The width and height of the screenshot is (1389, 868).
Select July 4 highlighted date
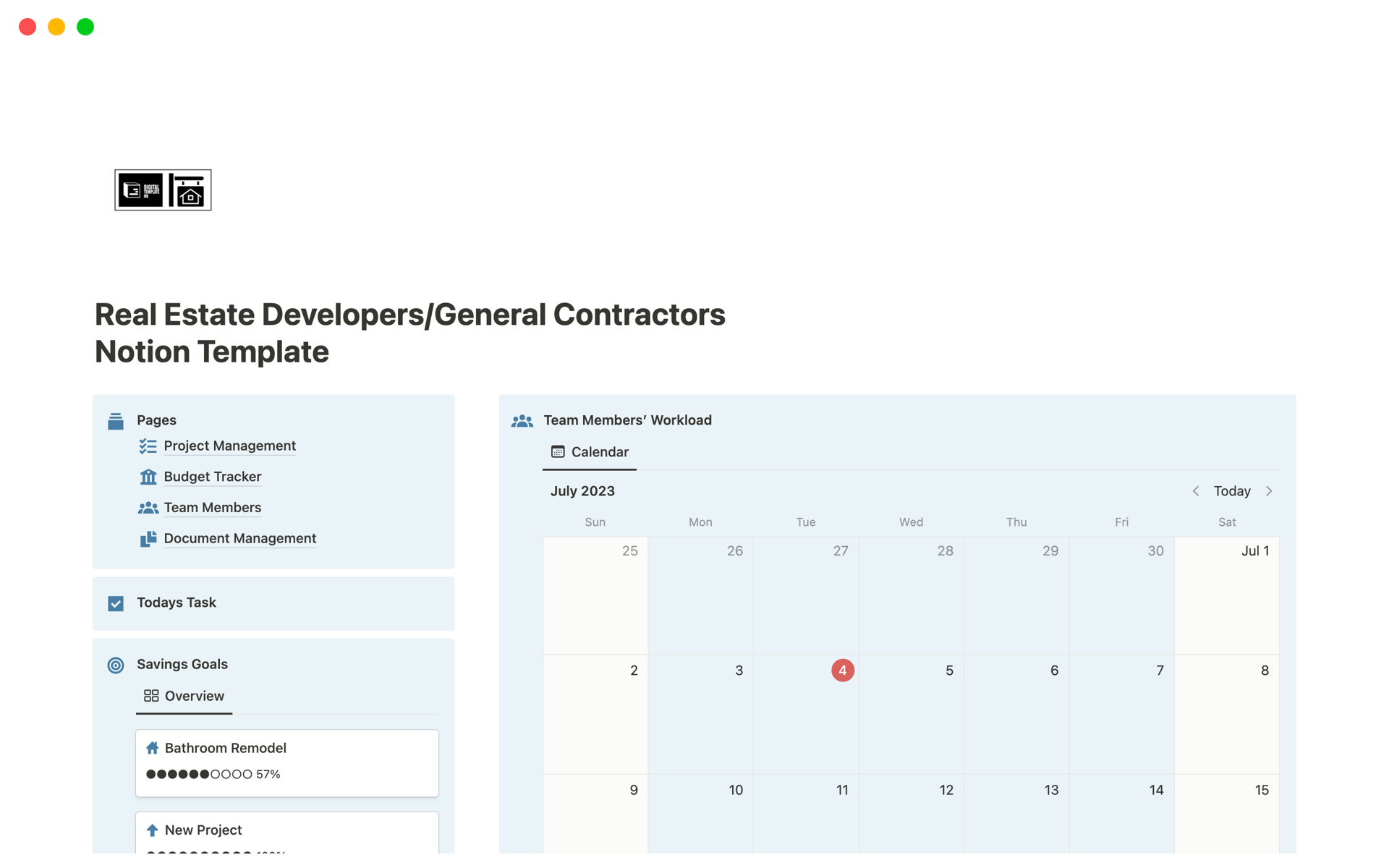842,671
